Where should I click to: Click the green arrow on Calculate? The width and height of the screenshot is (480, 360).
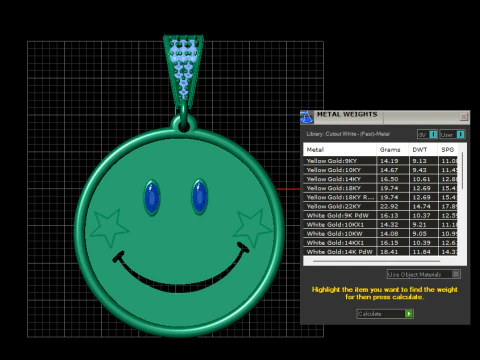[x=409, y=314]
